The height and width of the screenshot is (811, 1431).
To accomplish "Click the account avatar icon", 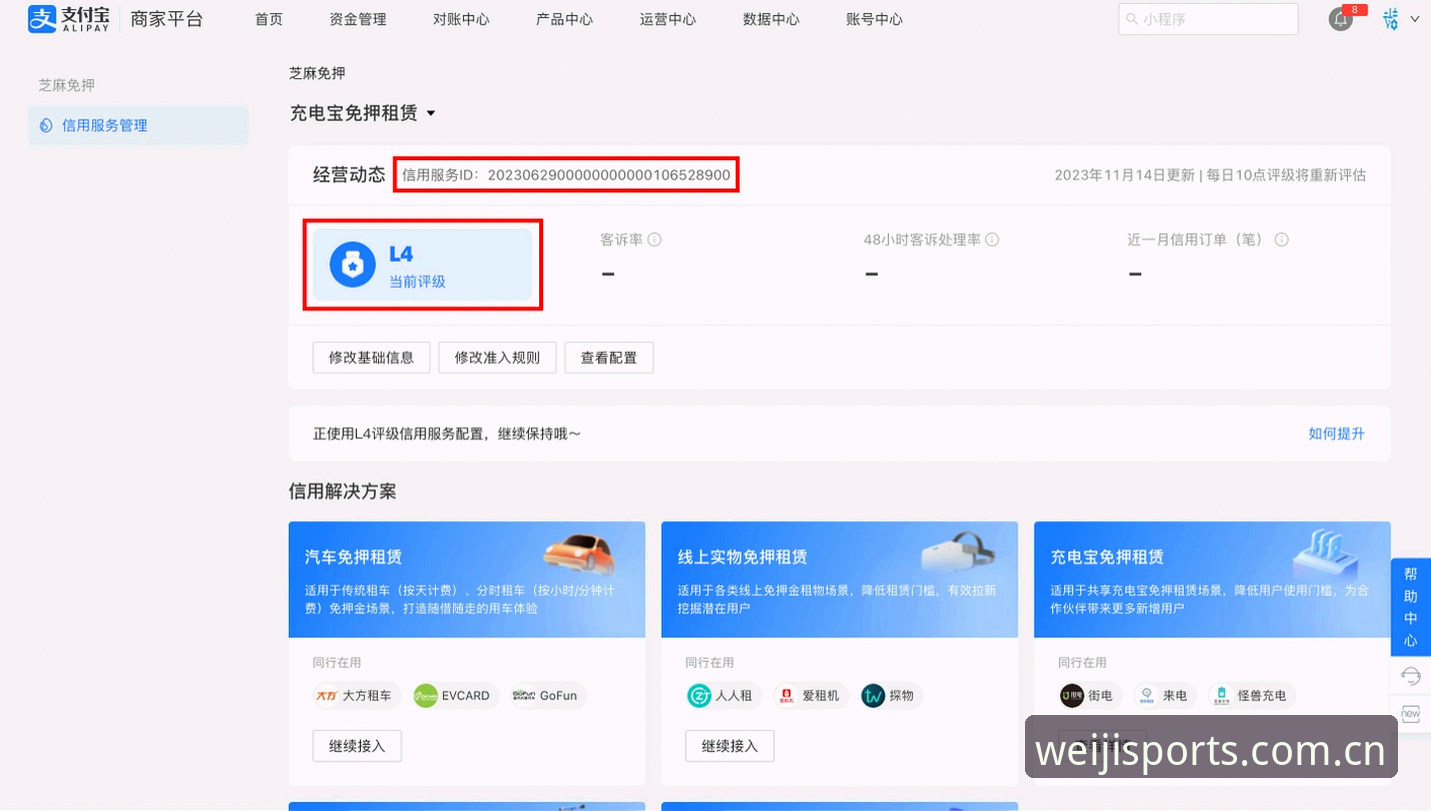I will pos(1390,19).
